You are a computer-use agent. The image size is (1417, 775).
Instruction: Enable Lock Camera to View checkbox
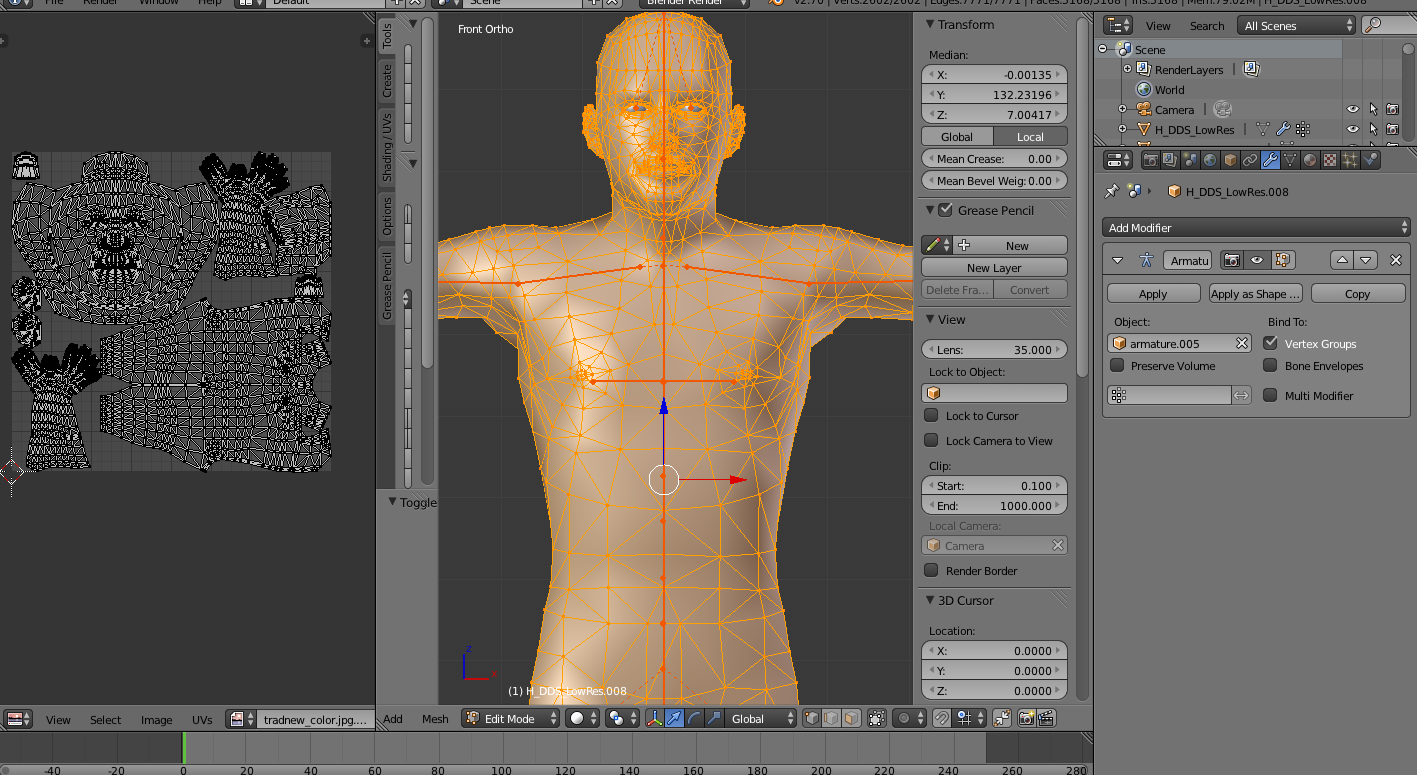[x=931, y=440]
